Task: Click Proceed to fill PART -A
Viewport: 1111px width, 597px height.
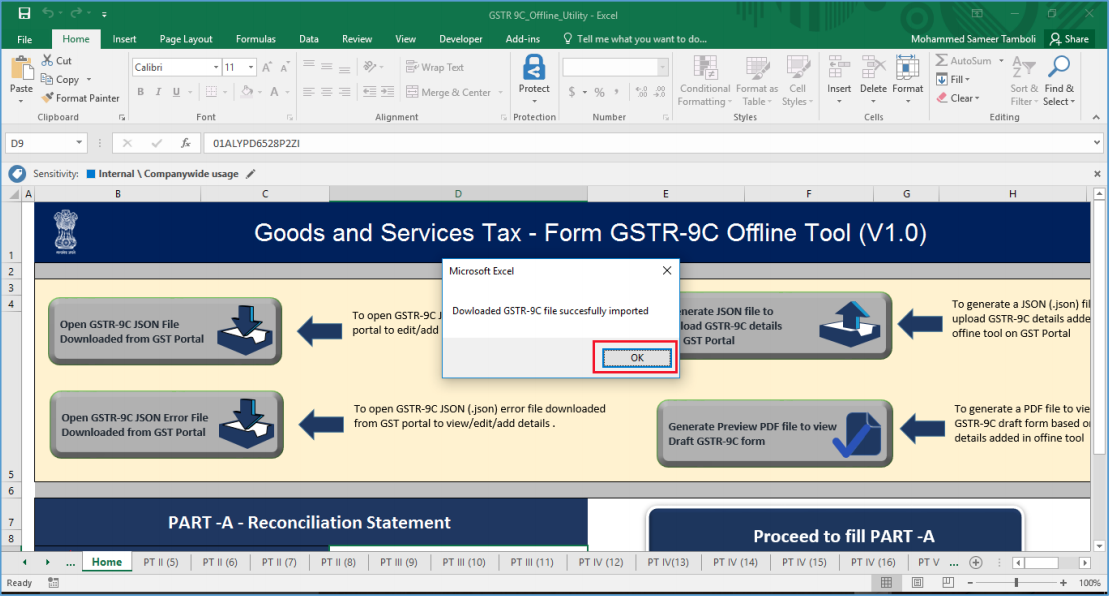Action: (835, 530)
